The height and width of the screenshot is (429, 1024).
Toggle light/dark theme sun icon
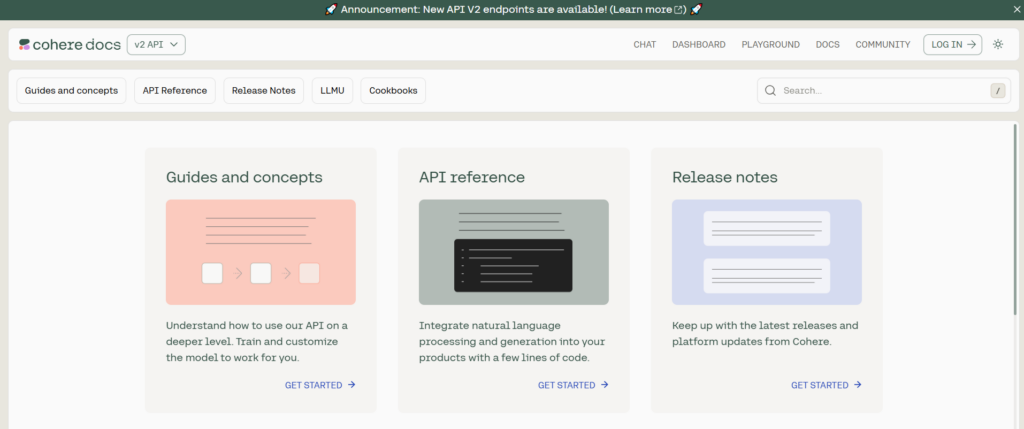(998, 44)
